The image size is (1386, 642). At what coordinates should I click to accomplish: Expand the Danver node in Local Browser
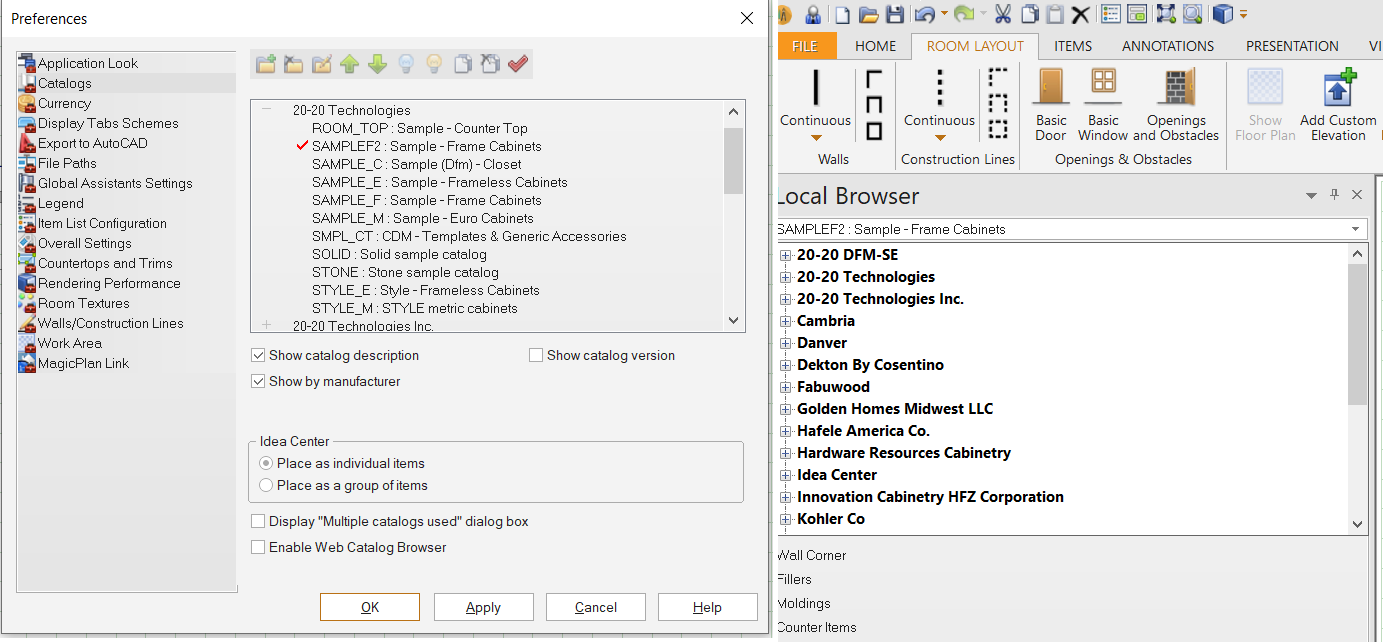point(786,343)
